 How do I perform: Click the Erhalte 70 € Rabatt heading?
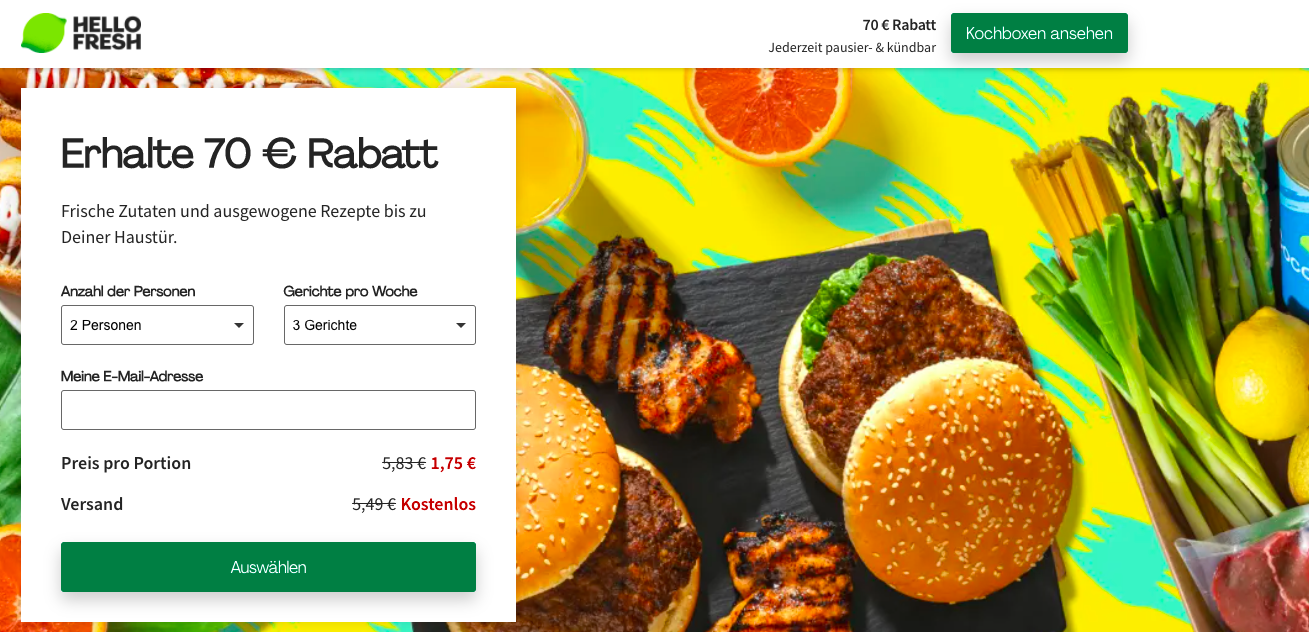(x=249, y=154)
